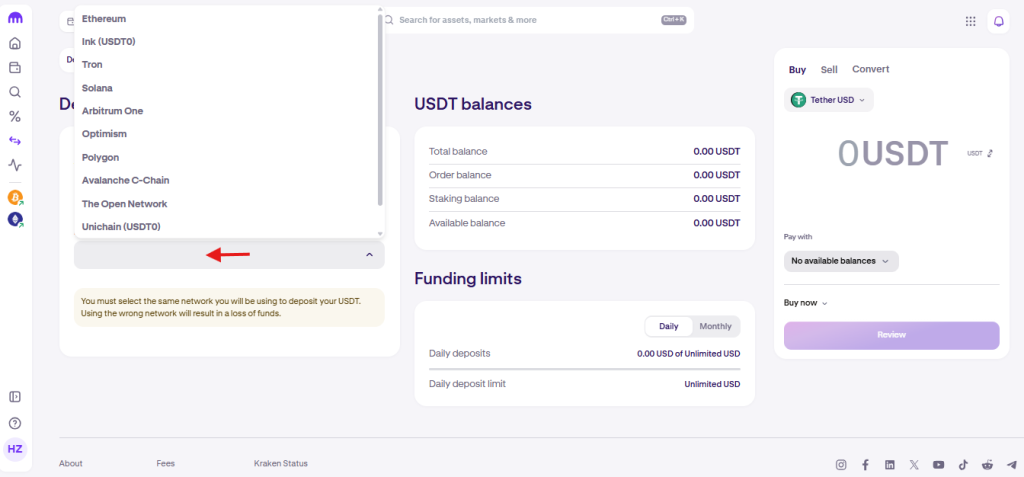Open the Ethereum shortcut icon in sidebar
This screenshot has height=477, width=1024.
click(15, 220)
